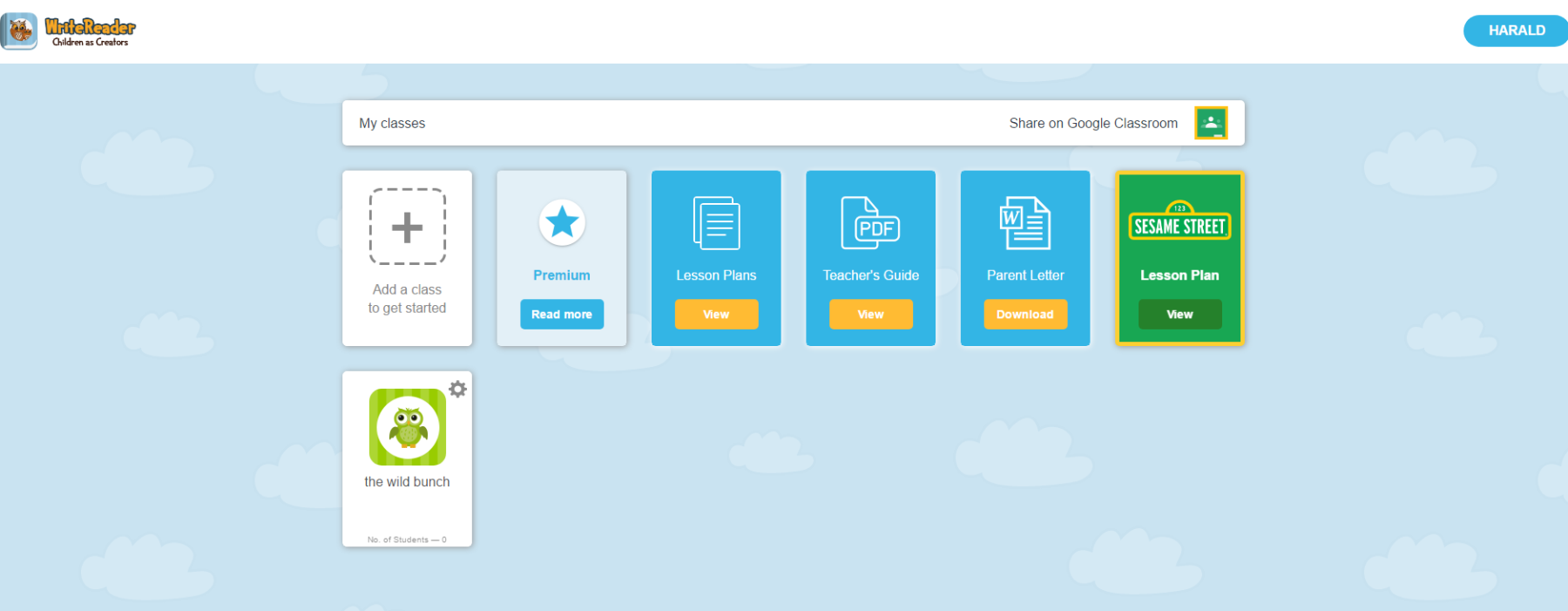Open the wild bunch owl class thumbnail
The height and width of the screenshot is (611, 1568).
coord(407,427)
